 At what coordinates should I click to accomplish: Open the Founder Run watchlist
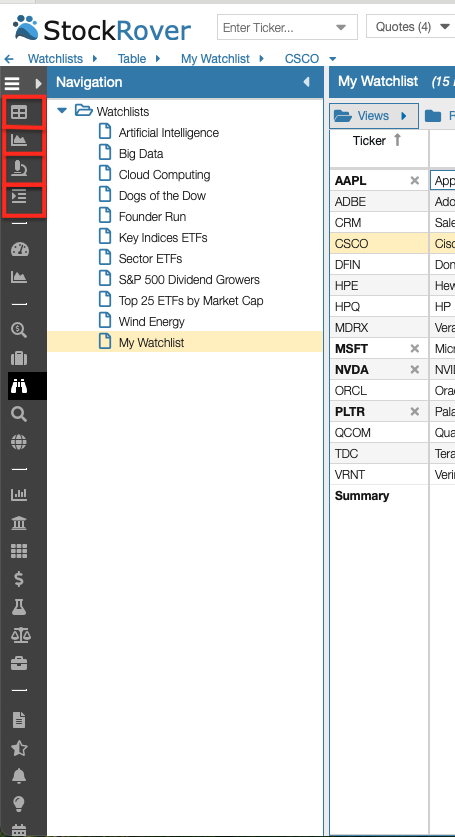pos(152,217)
